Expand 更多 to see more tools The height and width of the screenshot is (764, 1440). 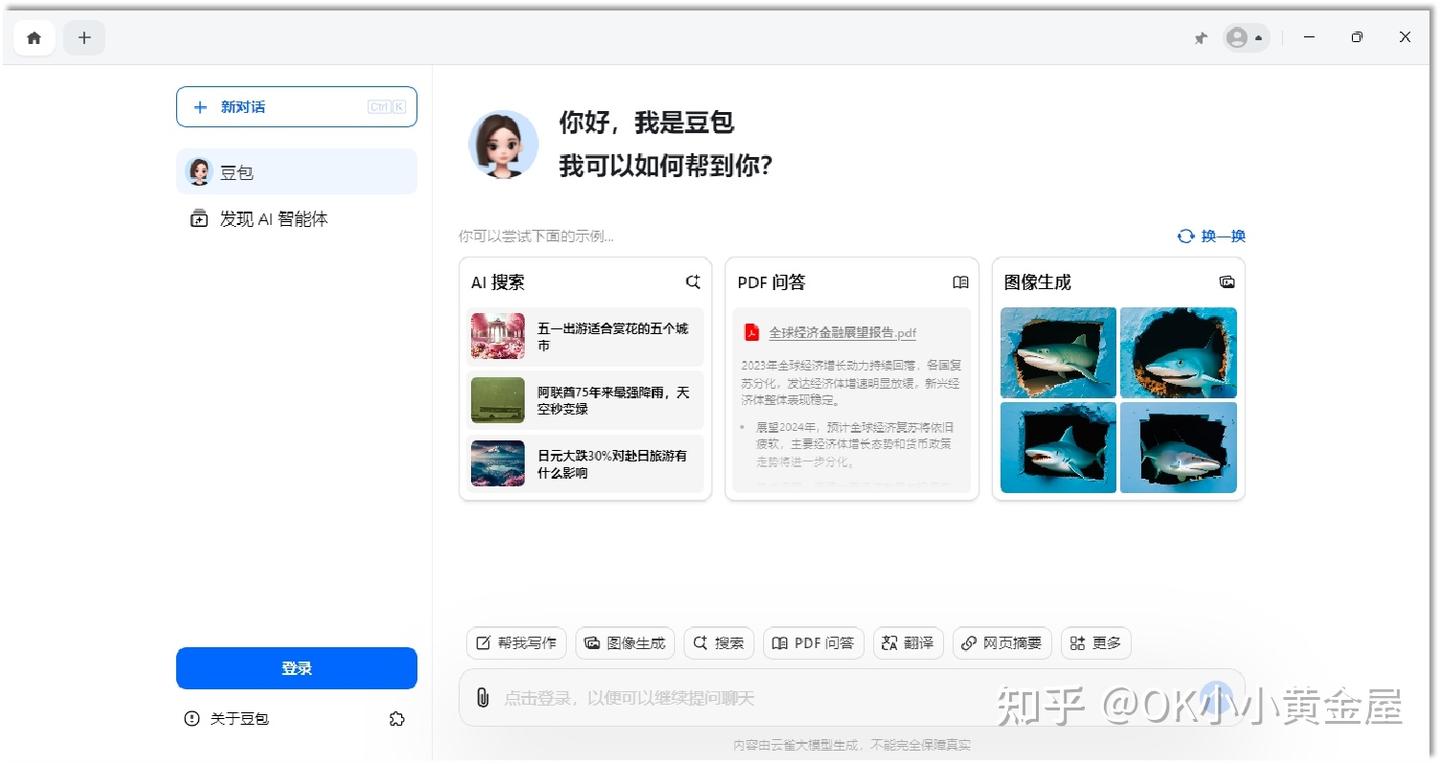pyautogui.click(x=1095, y=643)
